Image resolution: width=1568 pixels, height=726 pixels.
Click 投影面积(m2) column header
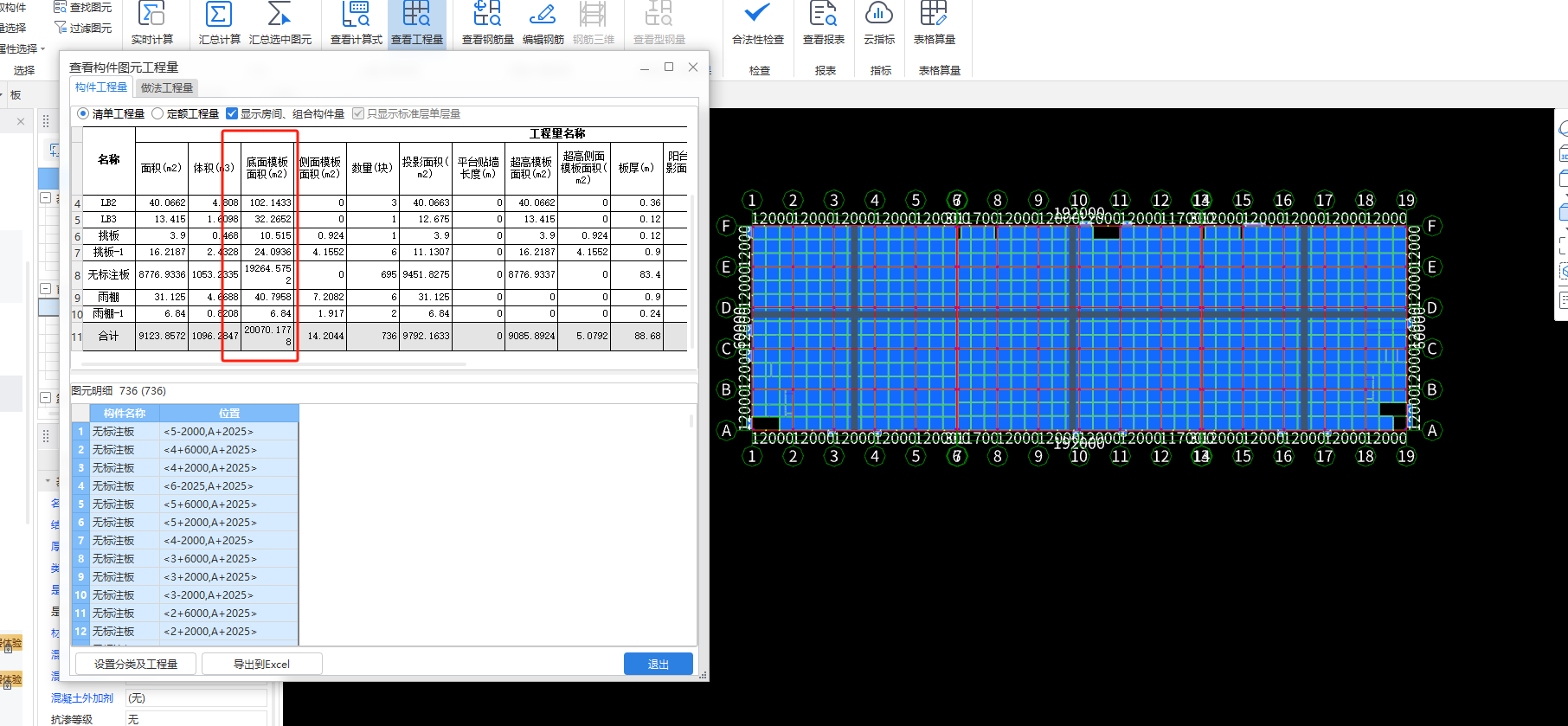pos(426,168)
